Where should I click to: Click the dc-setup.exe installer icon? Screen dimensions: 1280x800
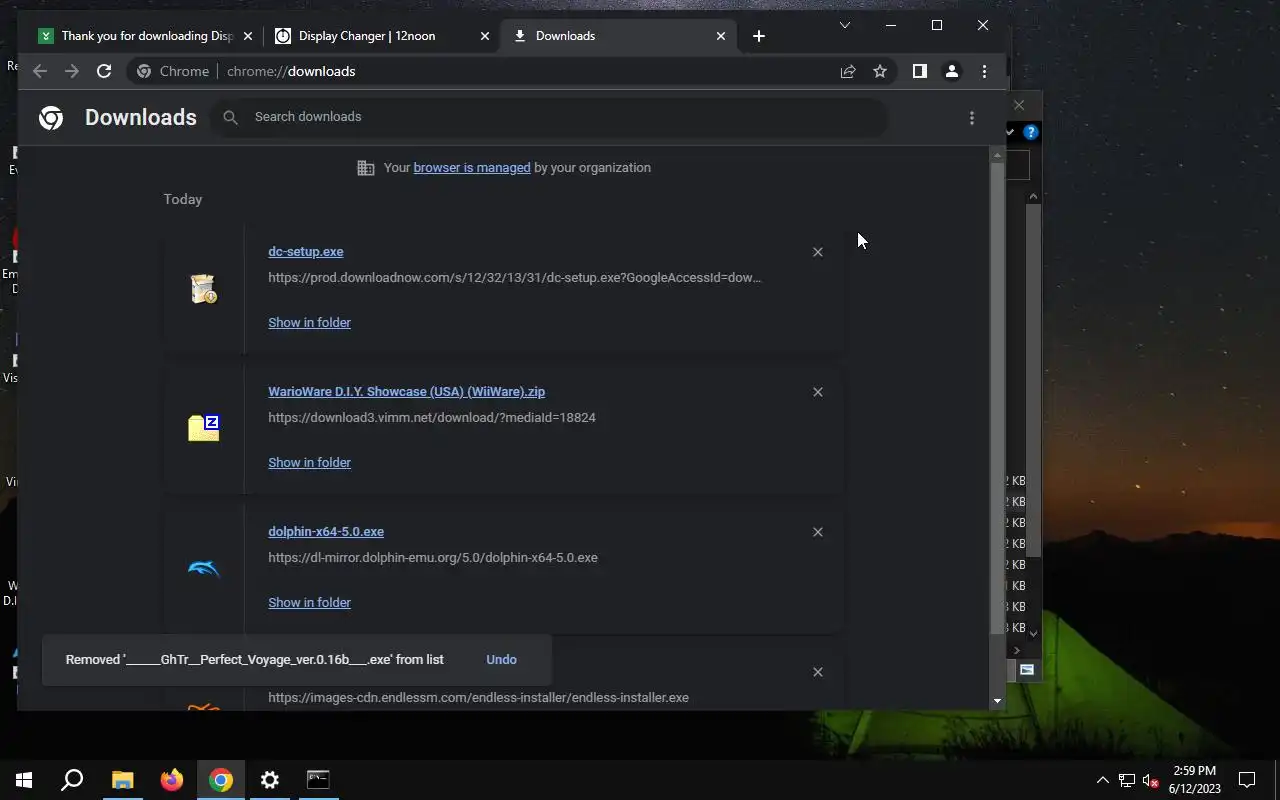204,289
